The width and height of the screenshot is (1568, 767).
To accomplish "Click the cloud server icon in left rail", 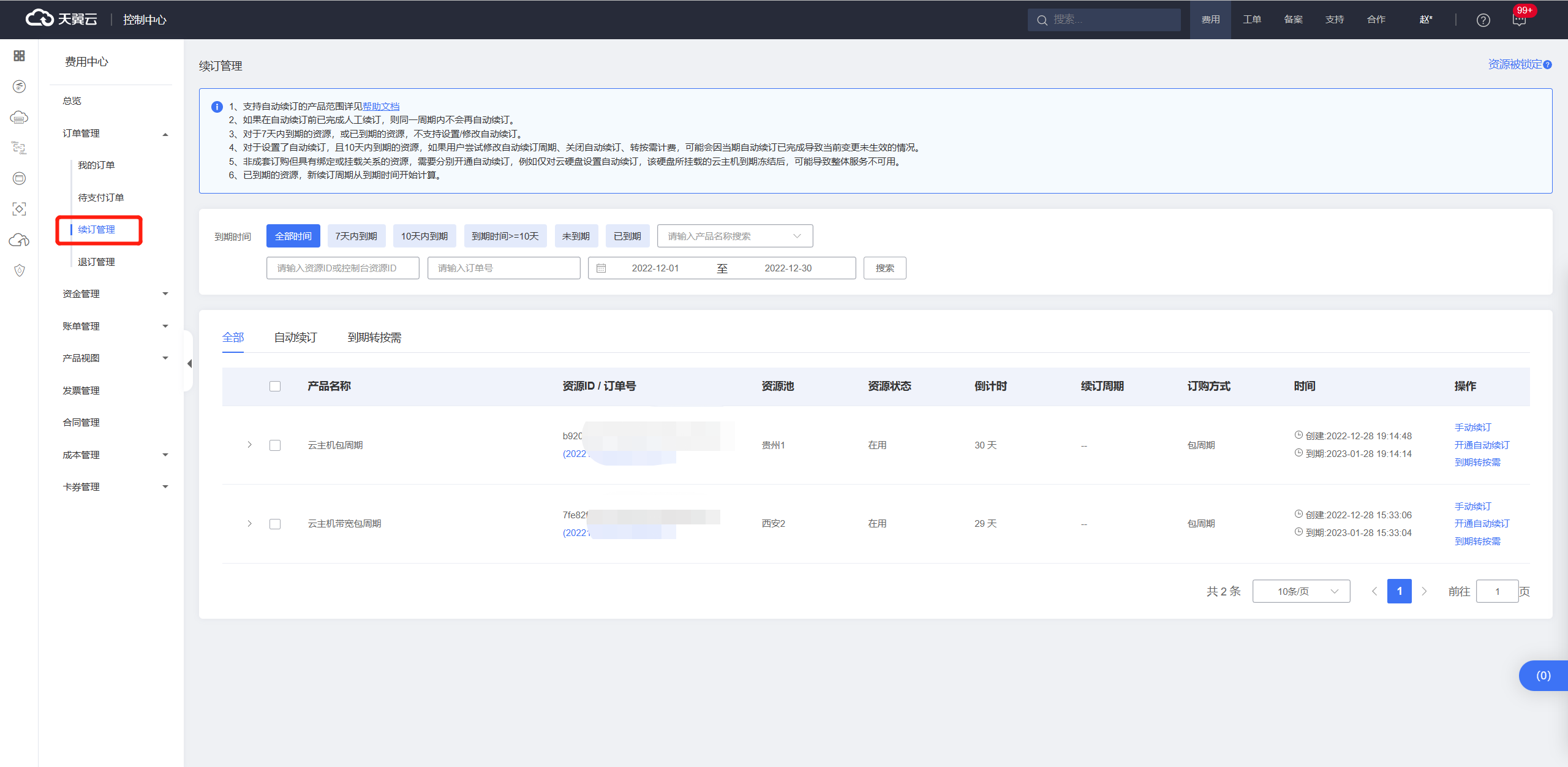I will (19, 117).
